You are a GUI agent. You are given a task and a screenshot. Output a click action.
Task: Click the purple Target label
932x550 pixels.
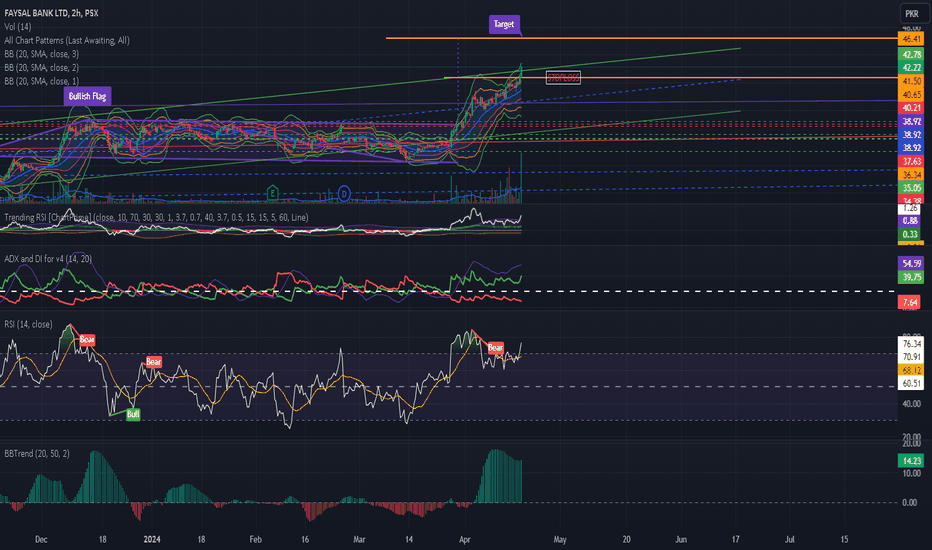pos(504,24)
